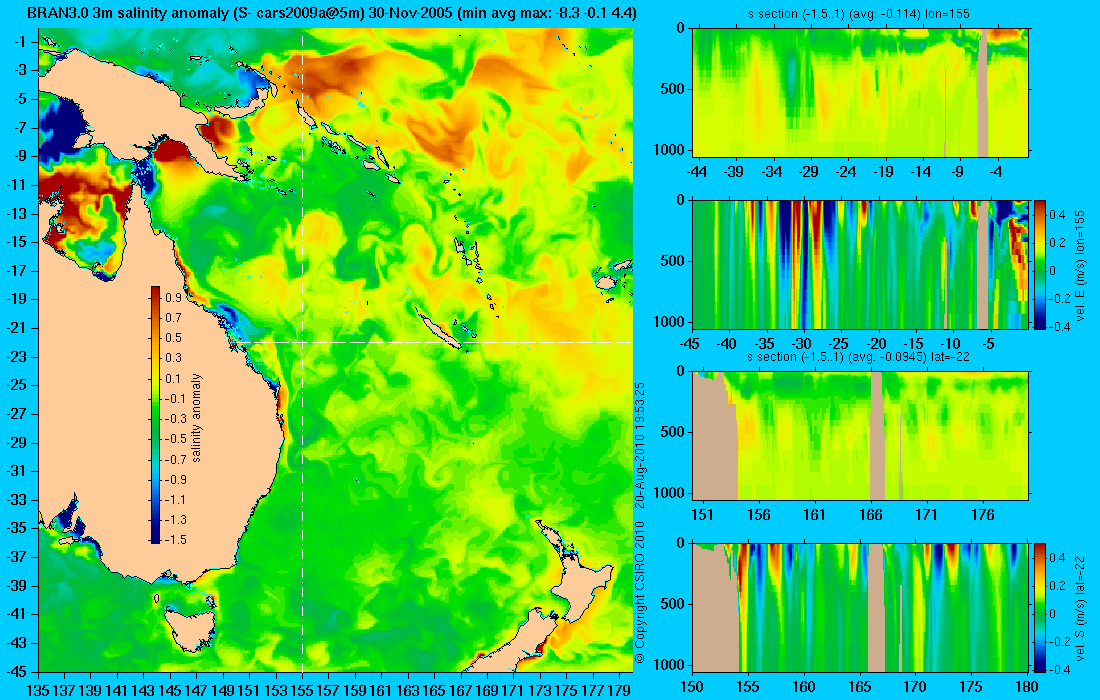The width and height of the screenshot is (1100, 700).
Task: Click longitude label '135' on main map axis
Action: click(x=38, y=690)
